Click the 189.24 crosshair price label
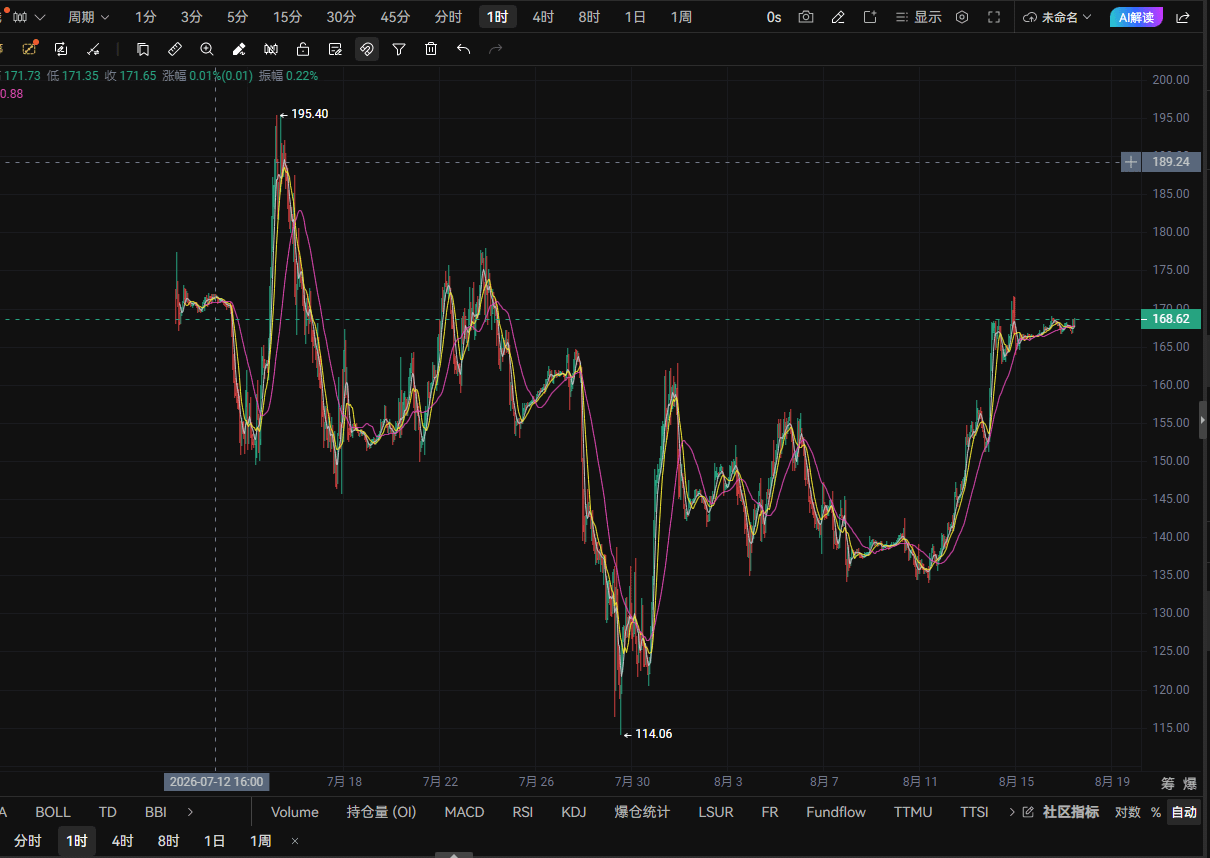This screenshot has height=858, width=1210. (1171, 162)
